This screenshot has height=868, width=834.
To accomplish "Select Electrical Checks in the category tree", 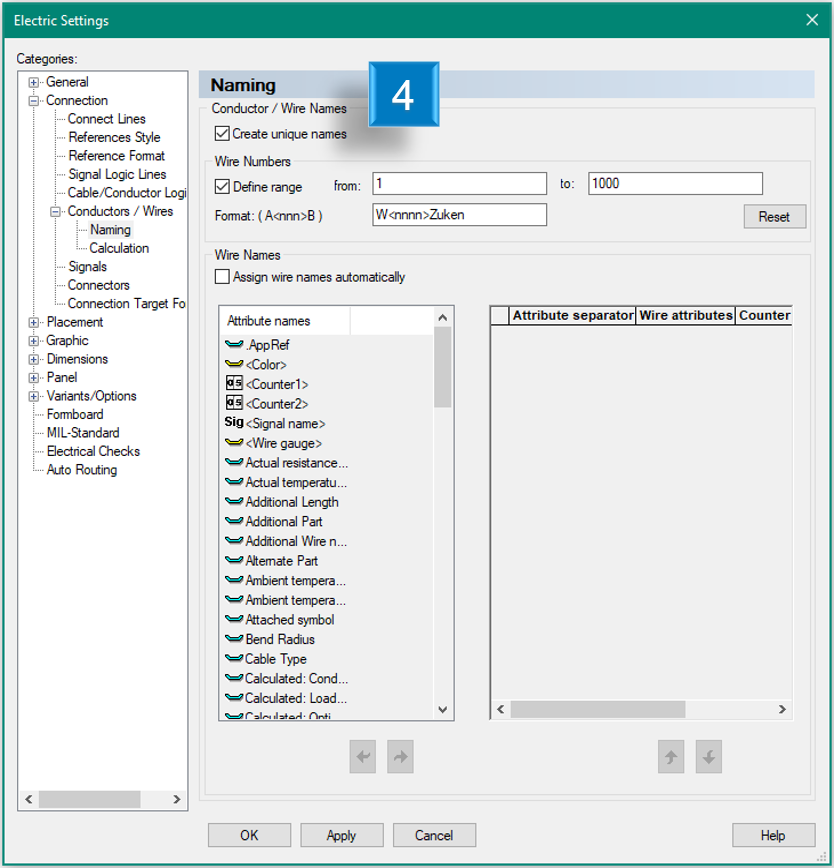I will [92, 451].
